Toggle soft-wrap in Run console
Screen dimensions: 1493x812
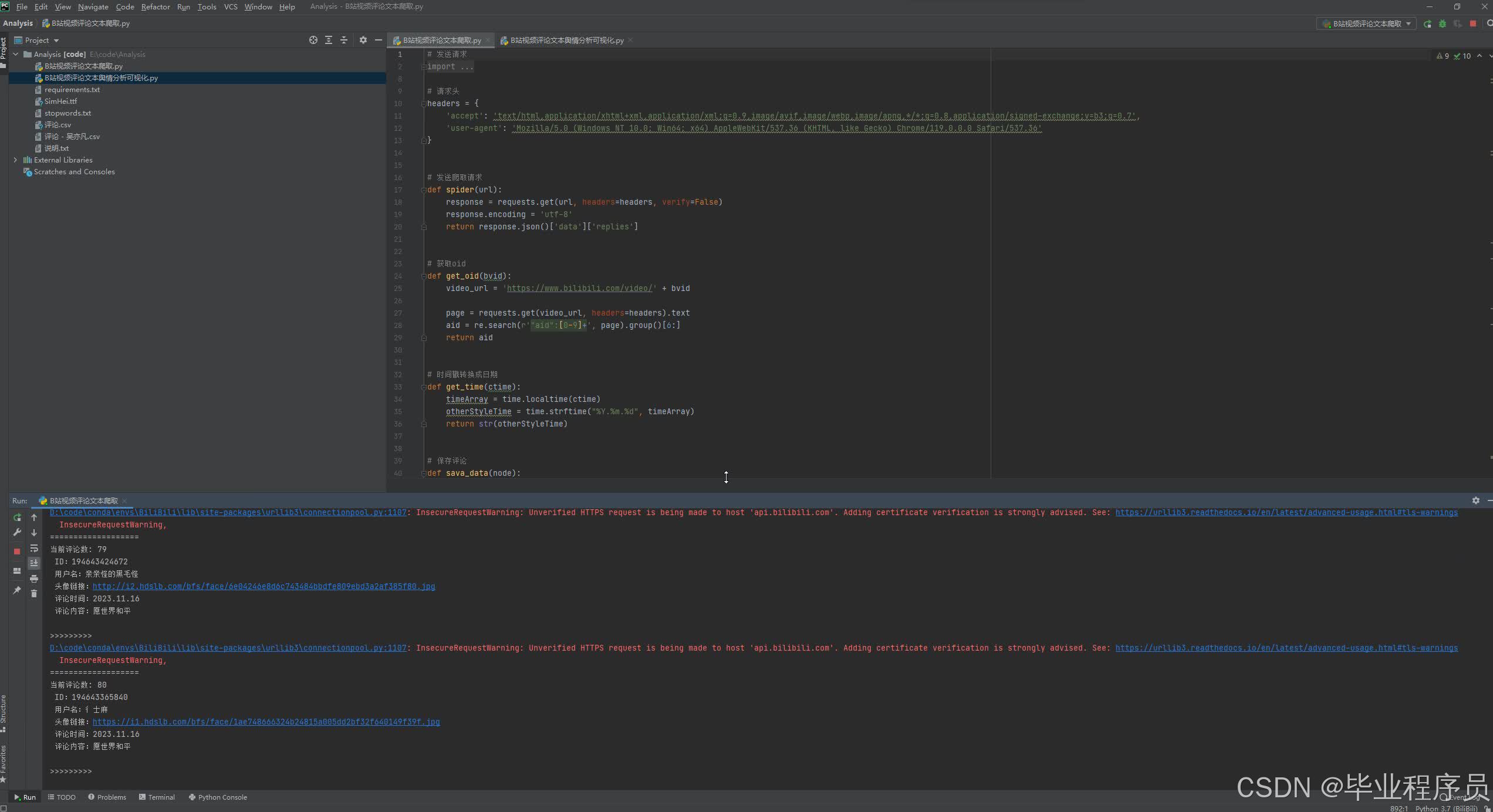click(34, 549)
